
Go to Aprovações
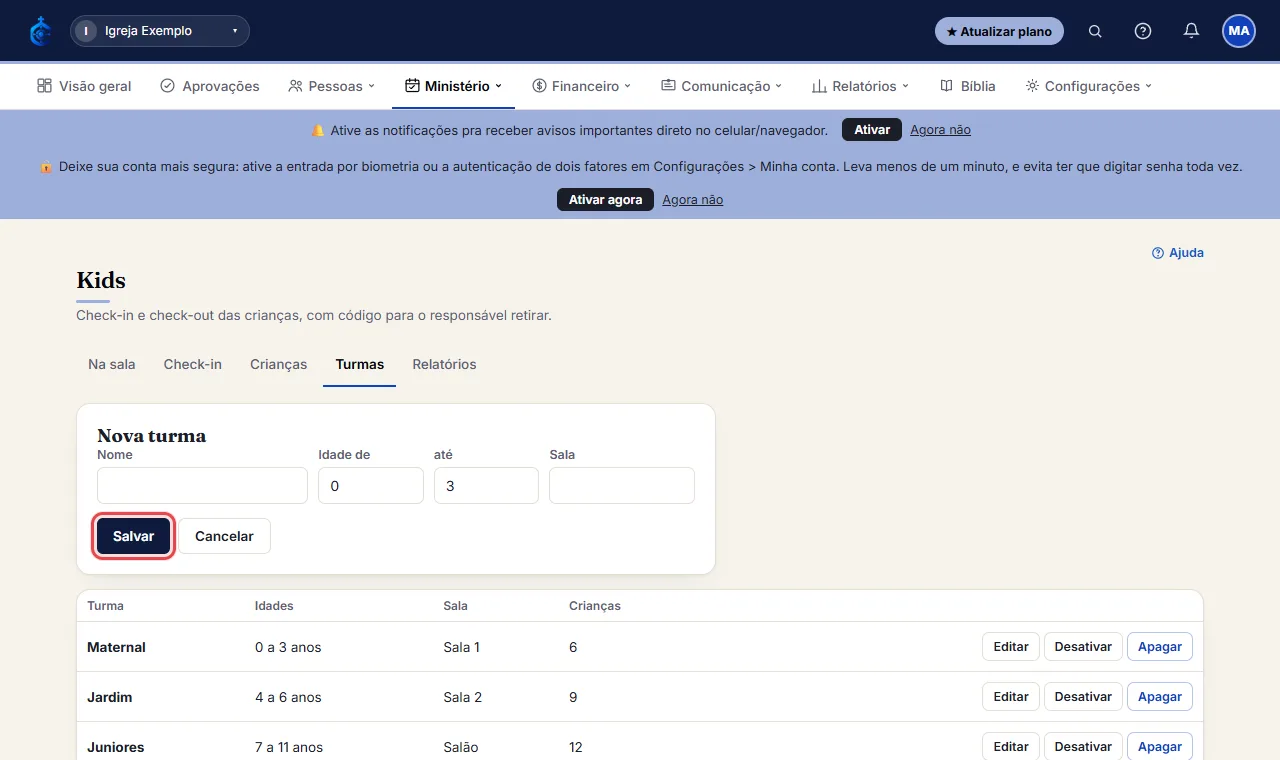pyautogui.click(x=210, y=86)
